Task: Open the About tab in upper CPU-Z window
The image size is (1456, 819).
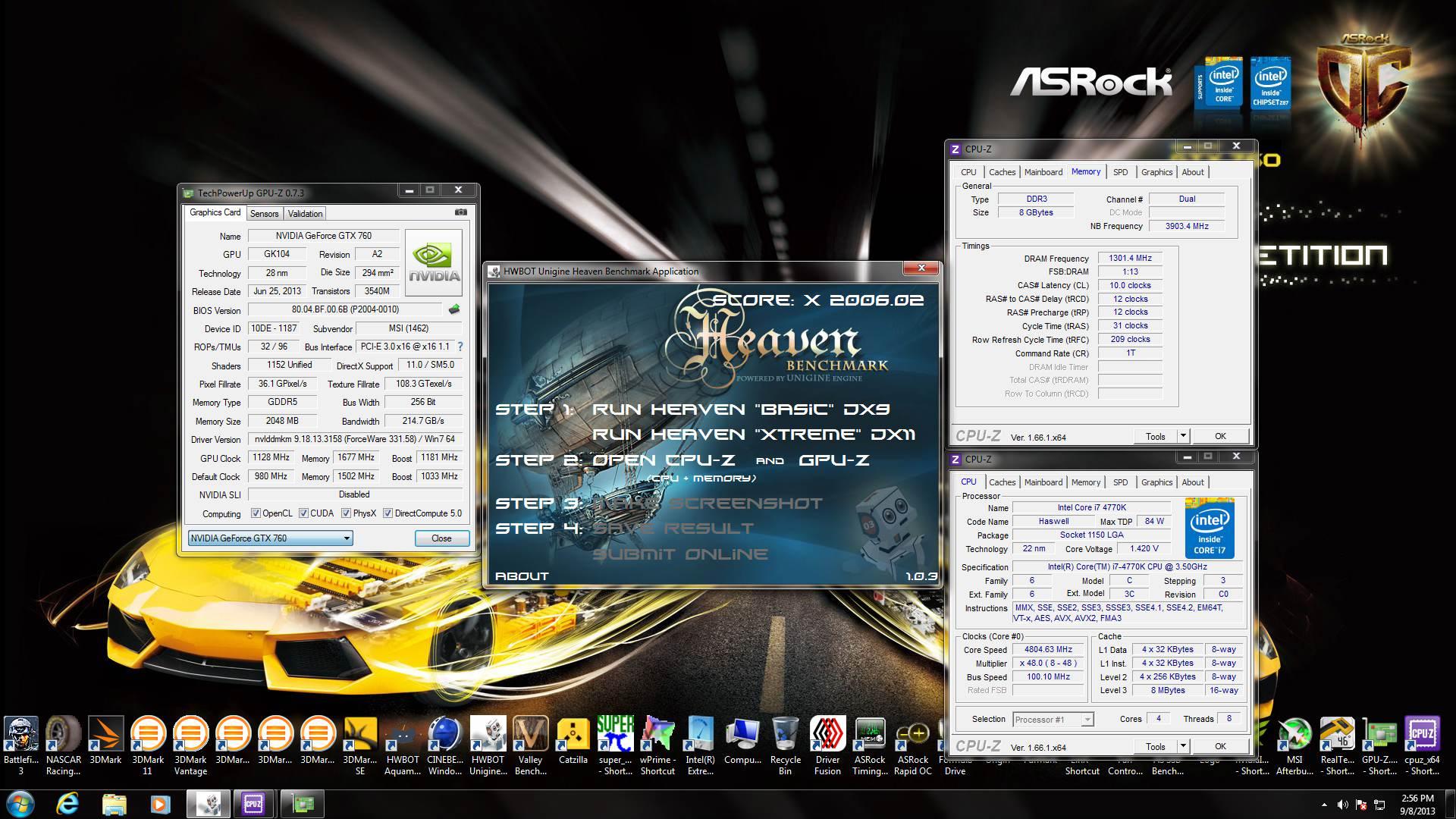Action: pos(1192,172)
